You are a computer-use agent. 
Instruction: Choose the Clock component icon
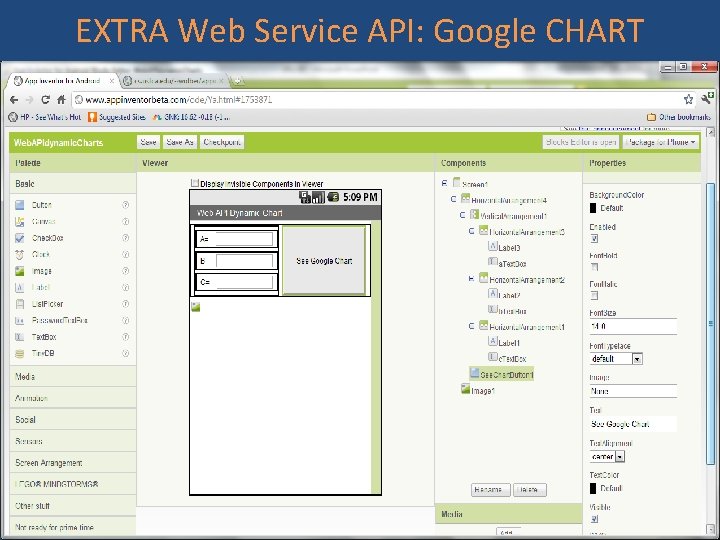[x=19, y=254]
